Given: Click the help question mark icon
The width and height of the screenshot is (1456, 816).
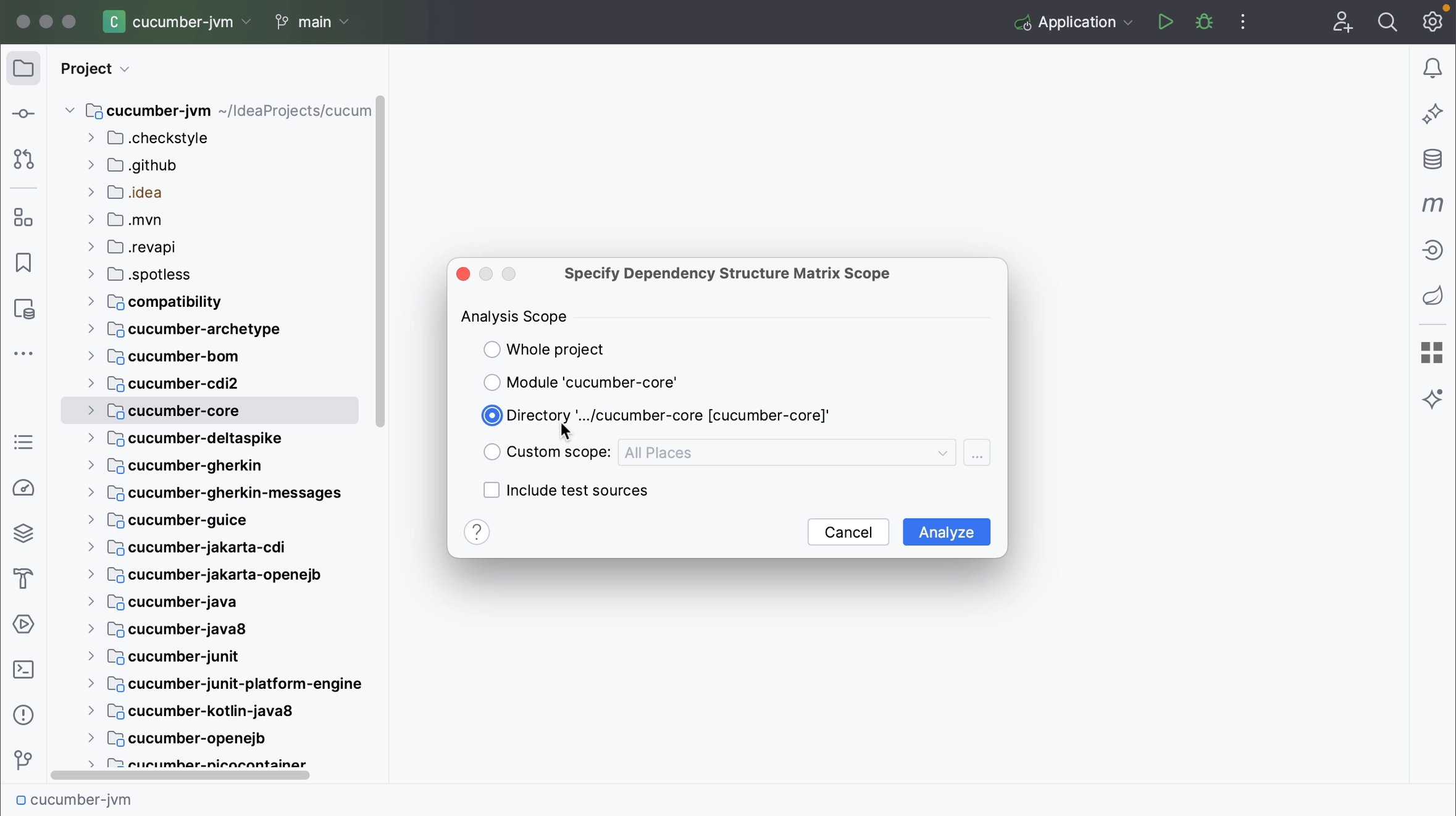Looking at the screenshot, I should click(x=477, y=532).
